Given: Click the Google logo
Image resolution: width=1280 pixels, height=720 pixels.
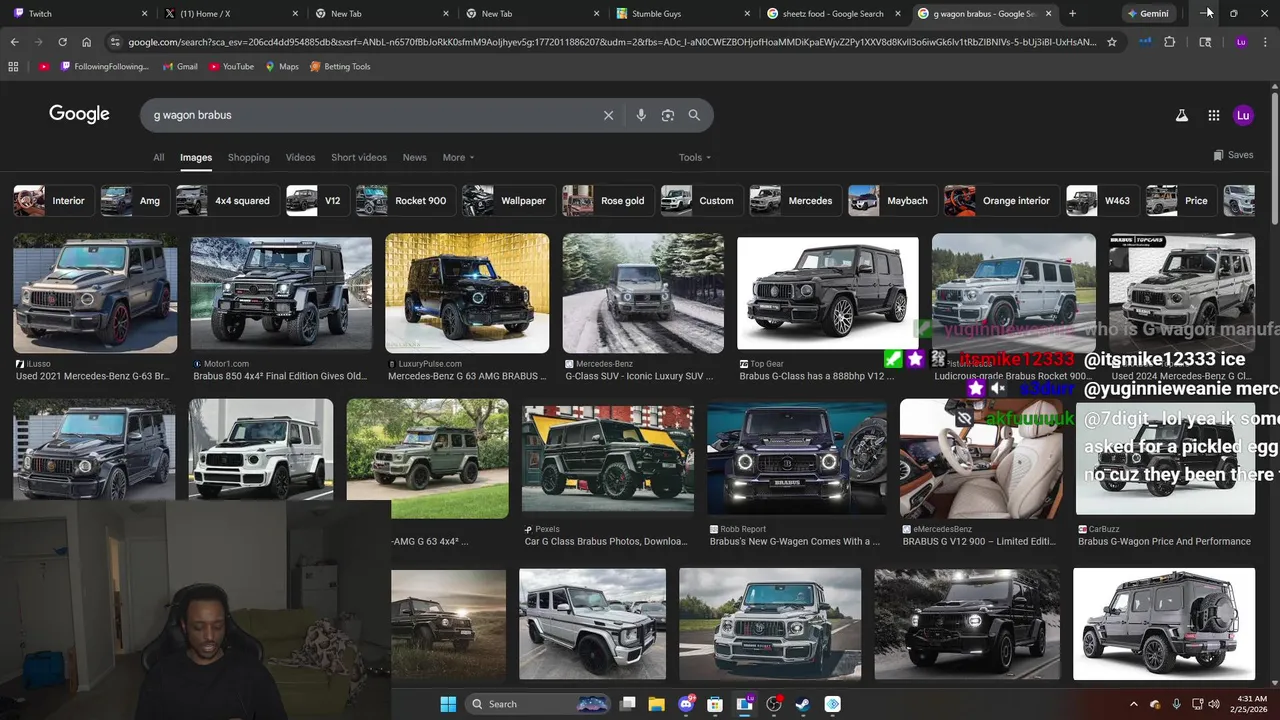Looking at the screenshot, I should coord(79,114).
